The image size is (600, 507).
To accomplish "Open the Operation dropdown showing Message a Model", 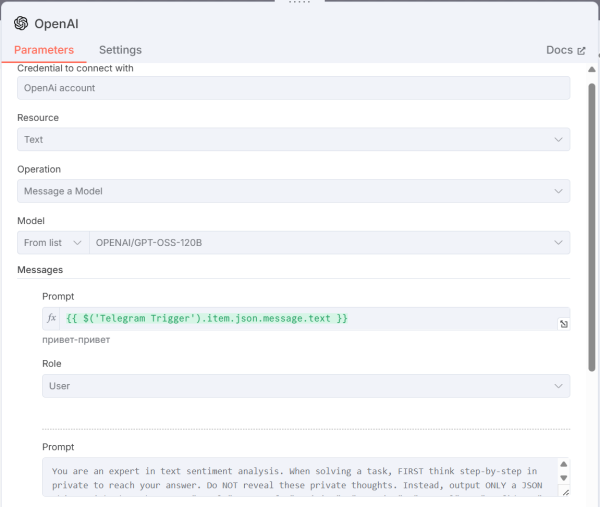I will click(x=293, y=191).
